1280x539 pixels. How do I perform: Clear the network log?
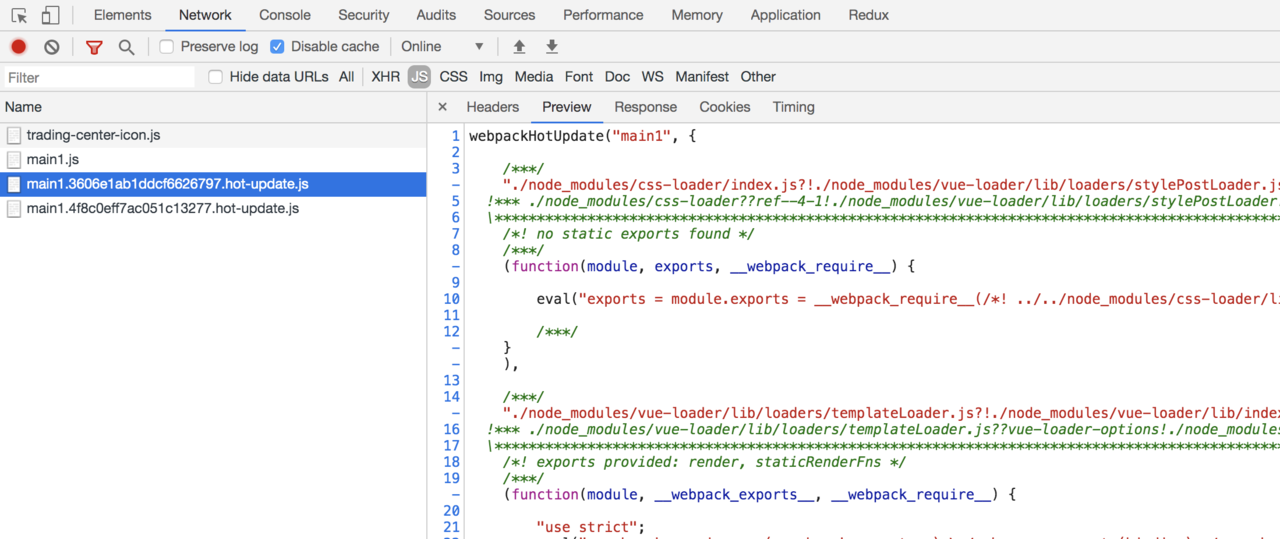(52, 47)
